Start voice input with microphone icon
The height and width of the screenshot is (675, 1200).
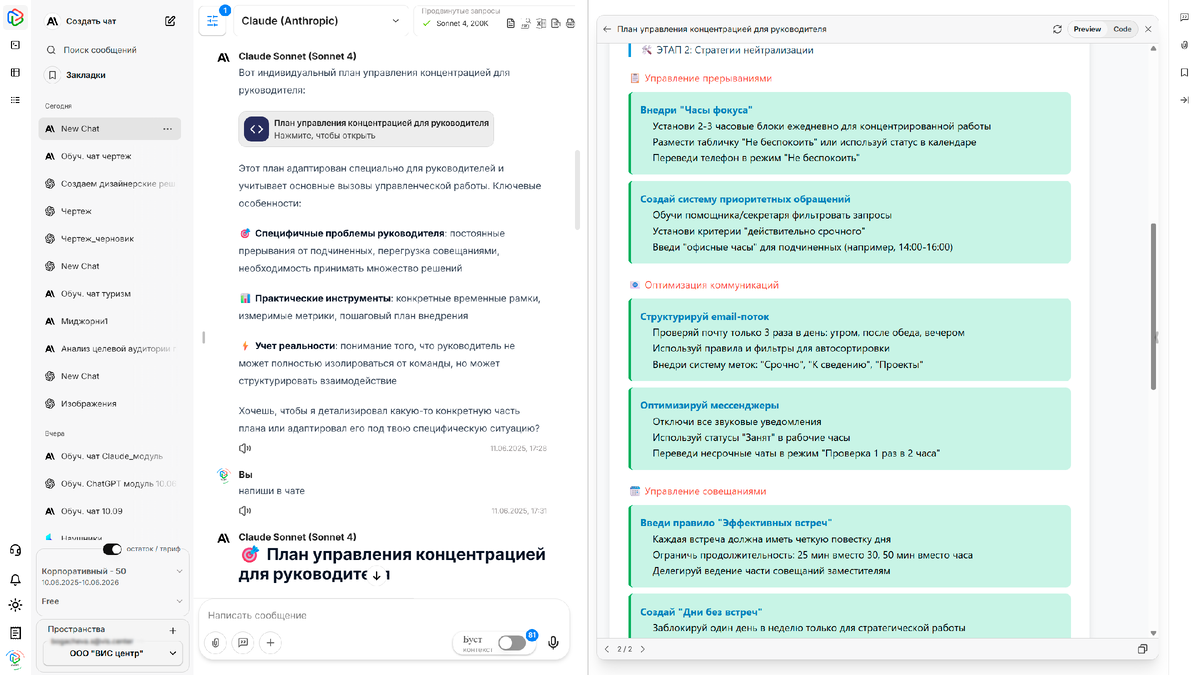553,643
